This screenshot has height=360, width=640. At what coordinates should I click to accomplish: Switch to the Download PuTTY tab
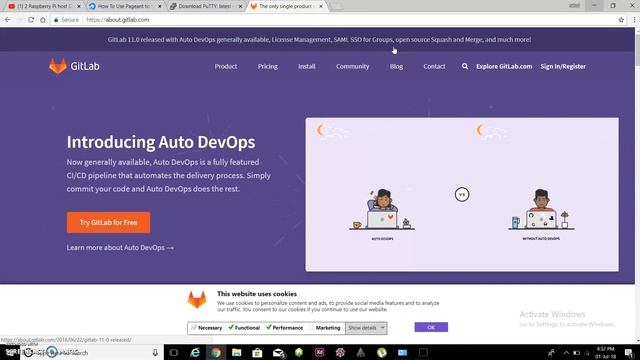coord(205,6)
